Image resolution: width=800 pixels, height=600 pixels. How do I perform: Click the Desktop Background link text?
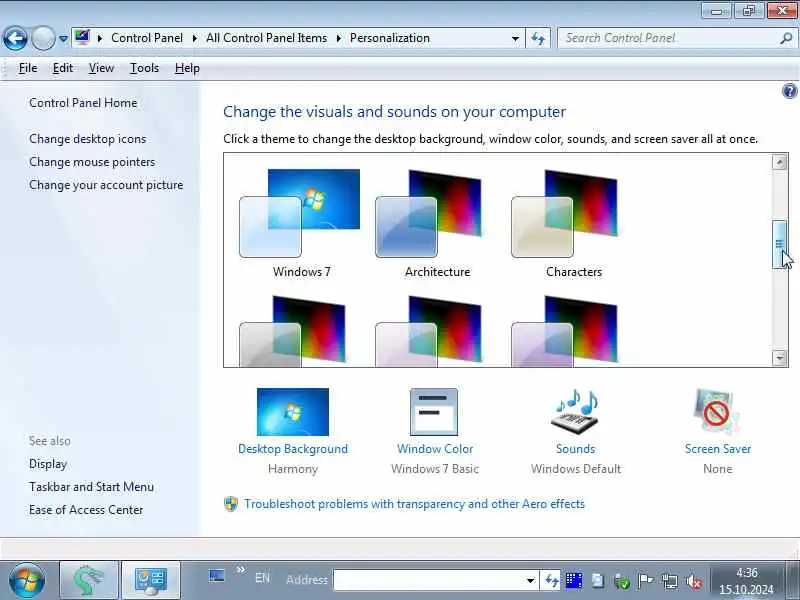coord(293,449)
